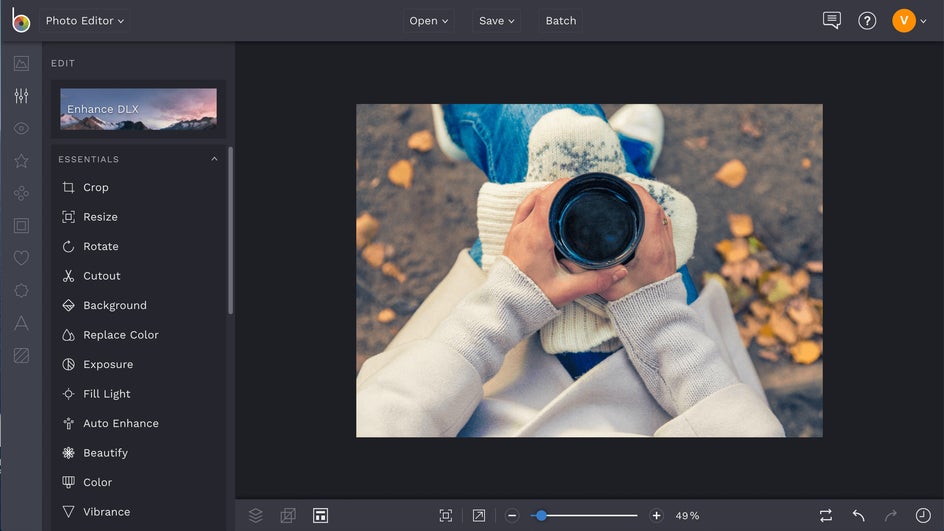Image resolution: width=944 pixels, height=531 pixels.
Task: Choose Replace Color from Essentials list
Action: coord(120,335)
